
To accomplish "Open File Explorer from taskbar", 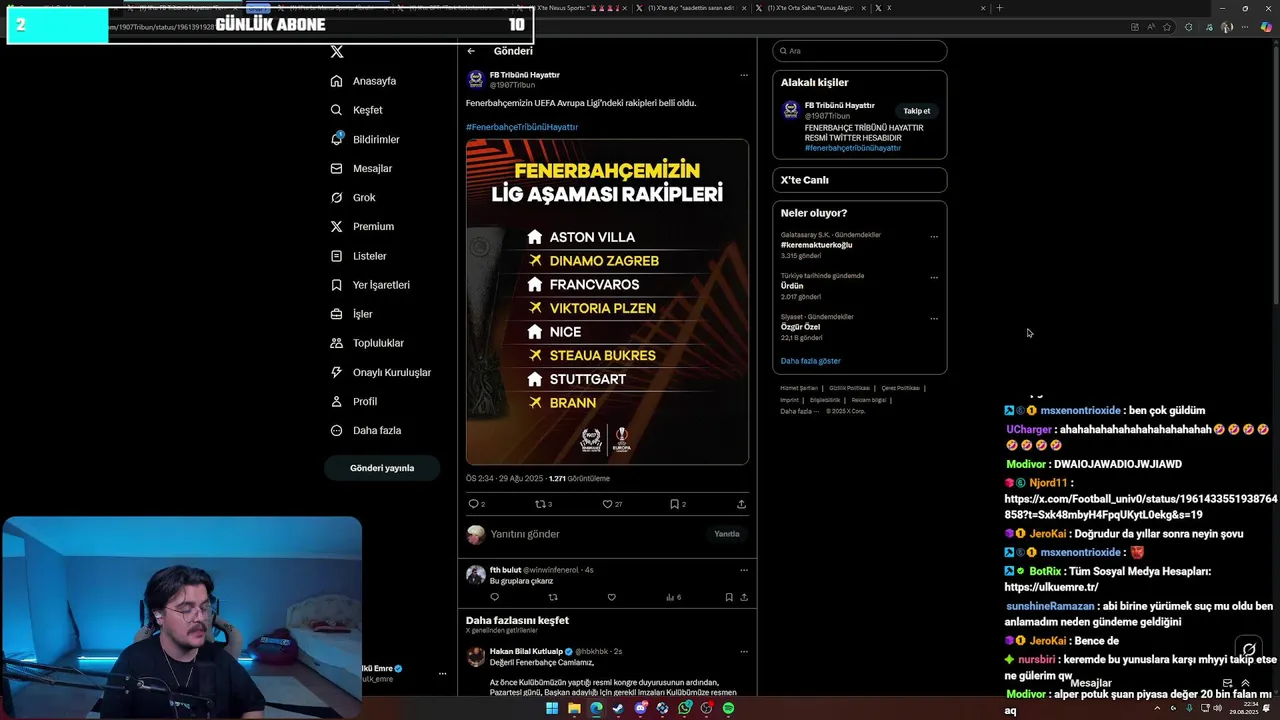I will tap(574, 708).
